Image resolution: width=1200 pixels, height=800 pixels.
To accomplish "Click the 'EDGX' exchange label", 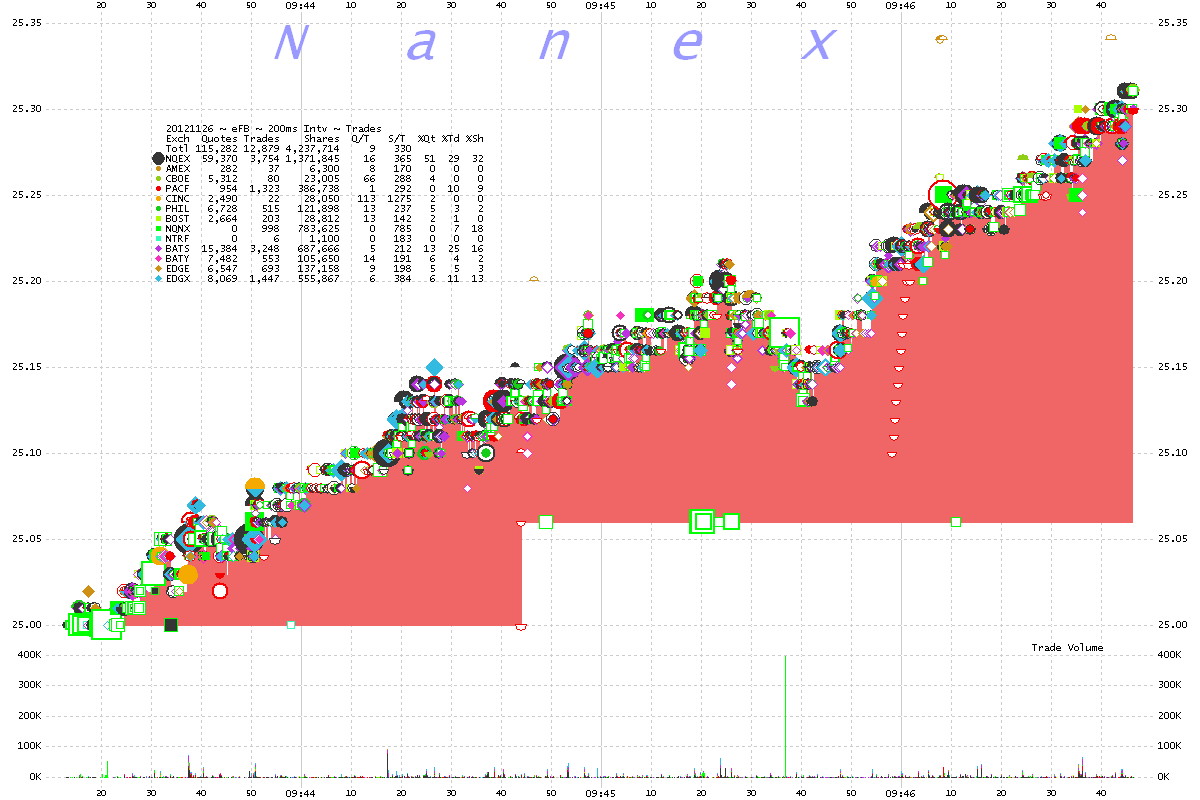I will pos(177,278).
